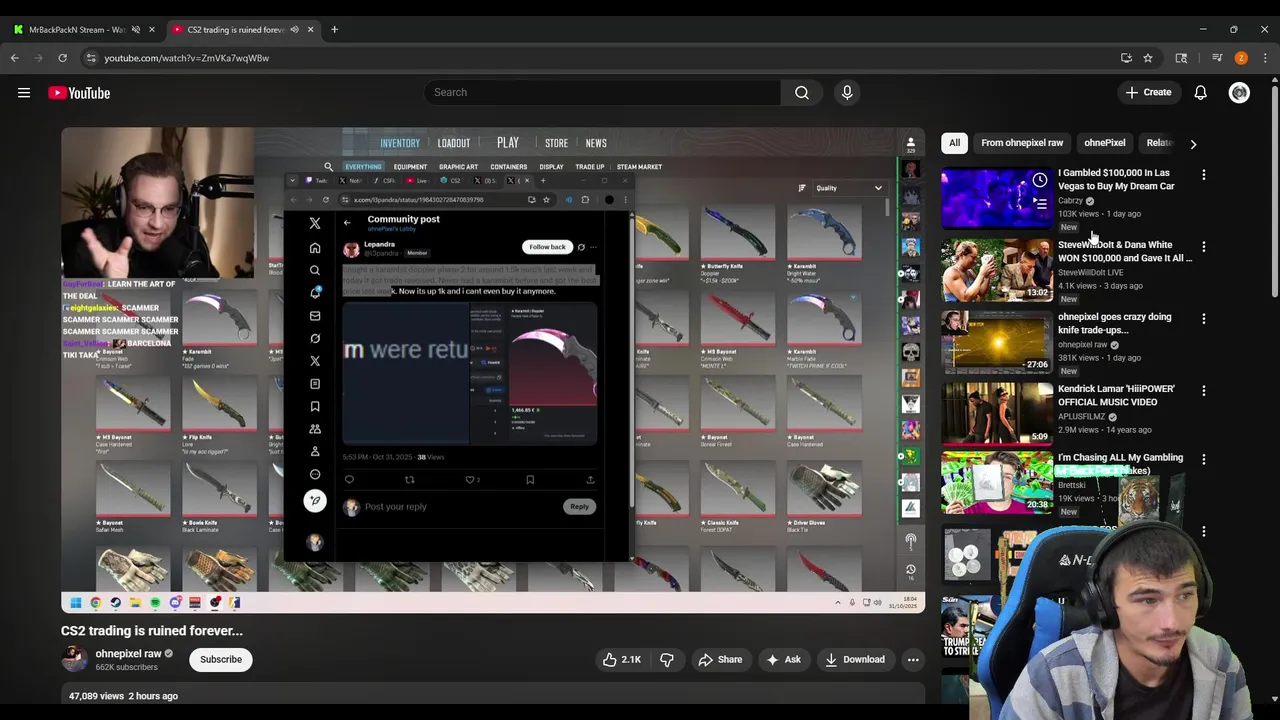Open ohnepixel goes crazy knife trade-ups title
Screen dimensions: 1280x720
coord(1115,323)
